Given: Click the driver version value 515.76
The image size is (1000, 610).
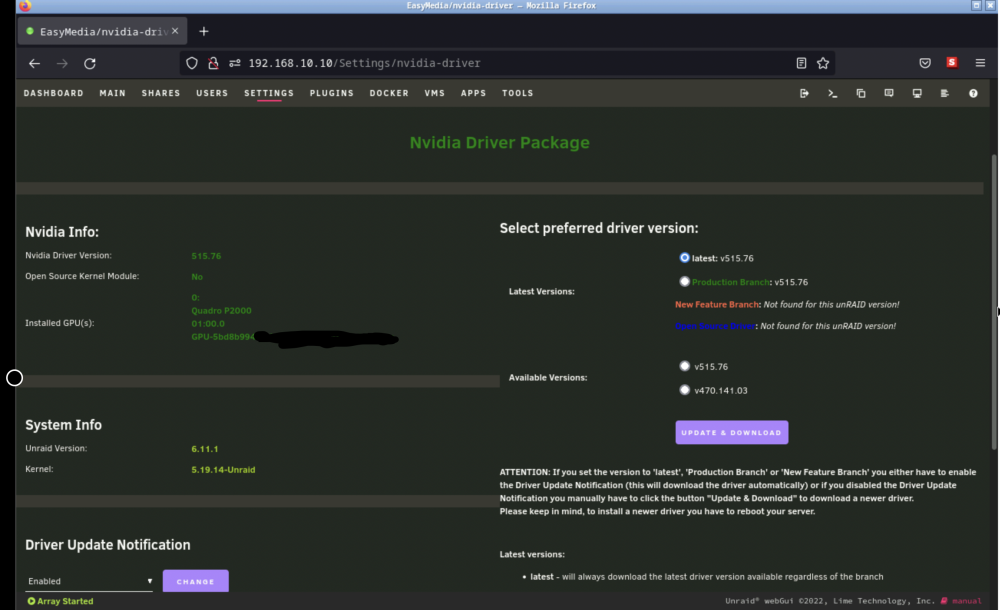Looking at the screenshot, I should coord(206,256).
